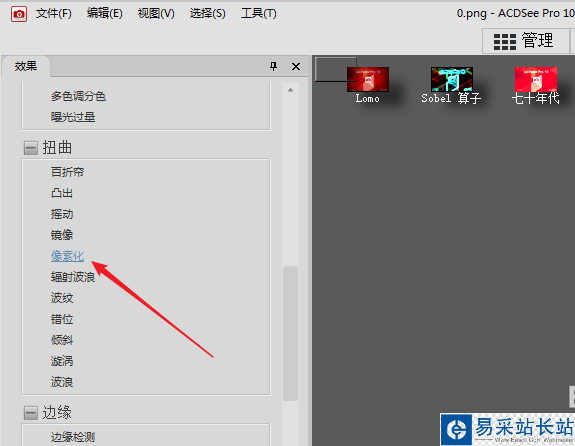
Task: Choose the 边缘检测 edge detection effect
Action: coord(73,437)
